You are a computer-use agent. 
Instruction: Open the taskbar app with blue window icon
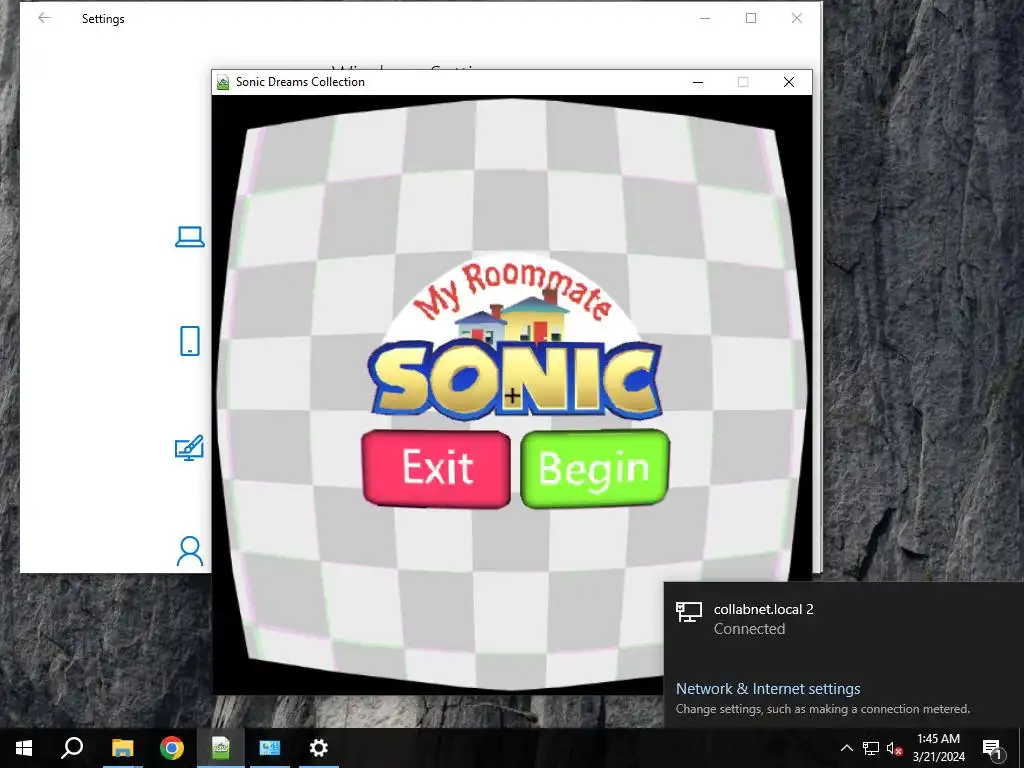pyautogui.click(x=270, y=748)
